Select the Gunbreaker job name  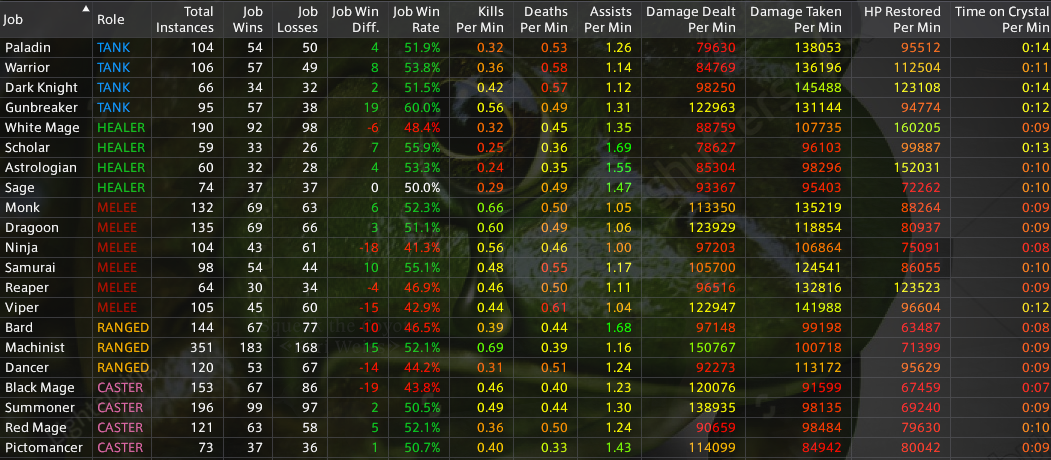coord(41,108)
